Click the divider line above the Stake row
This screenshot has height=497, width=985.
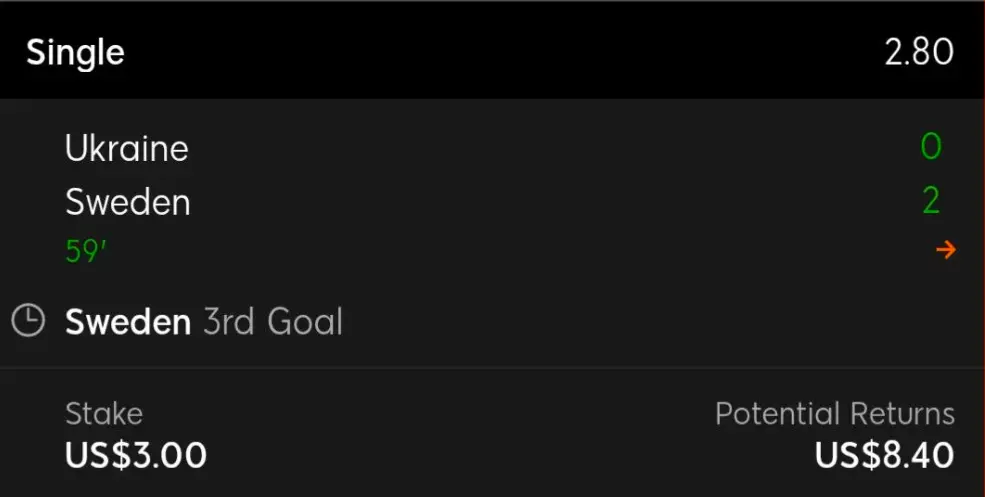click(500, 368)
